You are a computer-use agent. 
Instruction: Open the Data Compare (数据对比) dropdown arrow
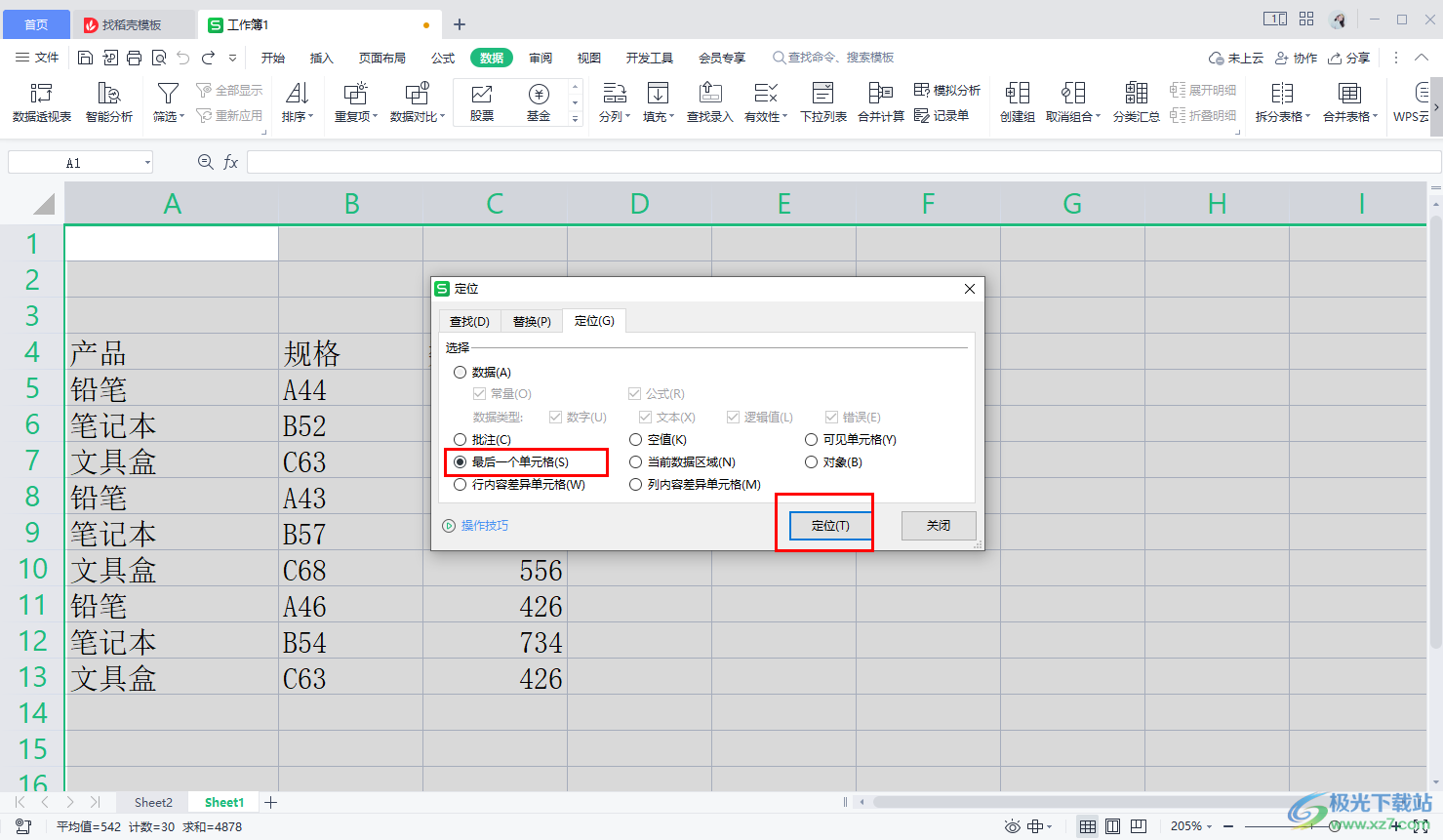click(443, 117)
